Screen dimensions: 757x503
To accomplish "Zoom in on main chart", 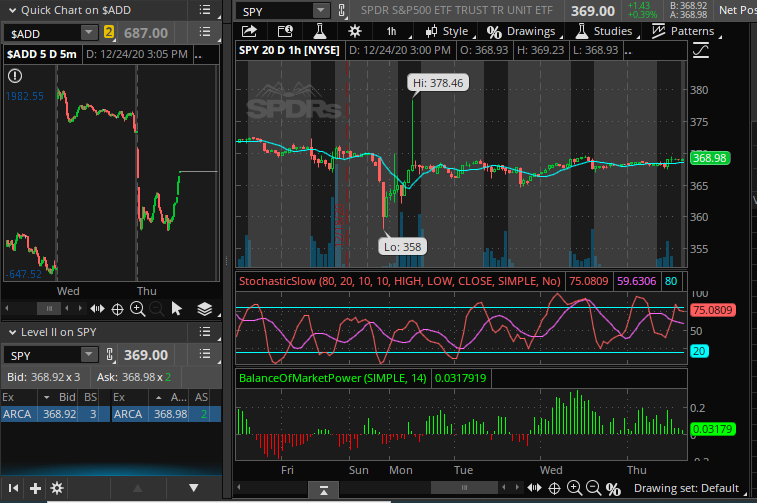I will click(574, 488).
